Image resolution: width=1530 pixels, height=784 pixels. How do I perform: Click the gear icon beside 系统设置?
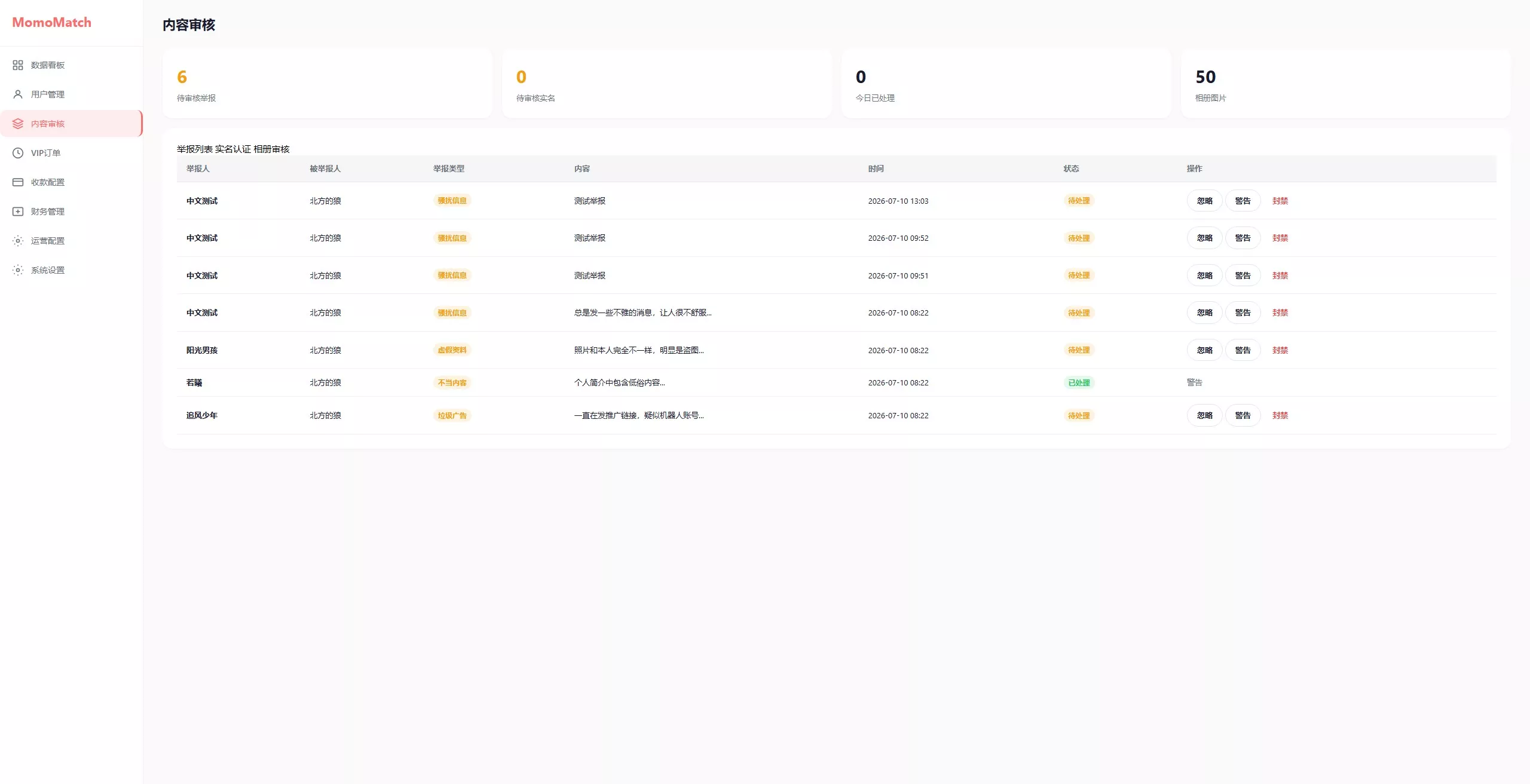pyautogui.click(x=18, y=270)
